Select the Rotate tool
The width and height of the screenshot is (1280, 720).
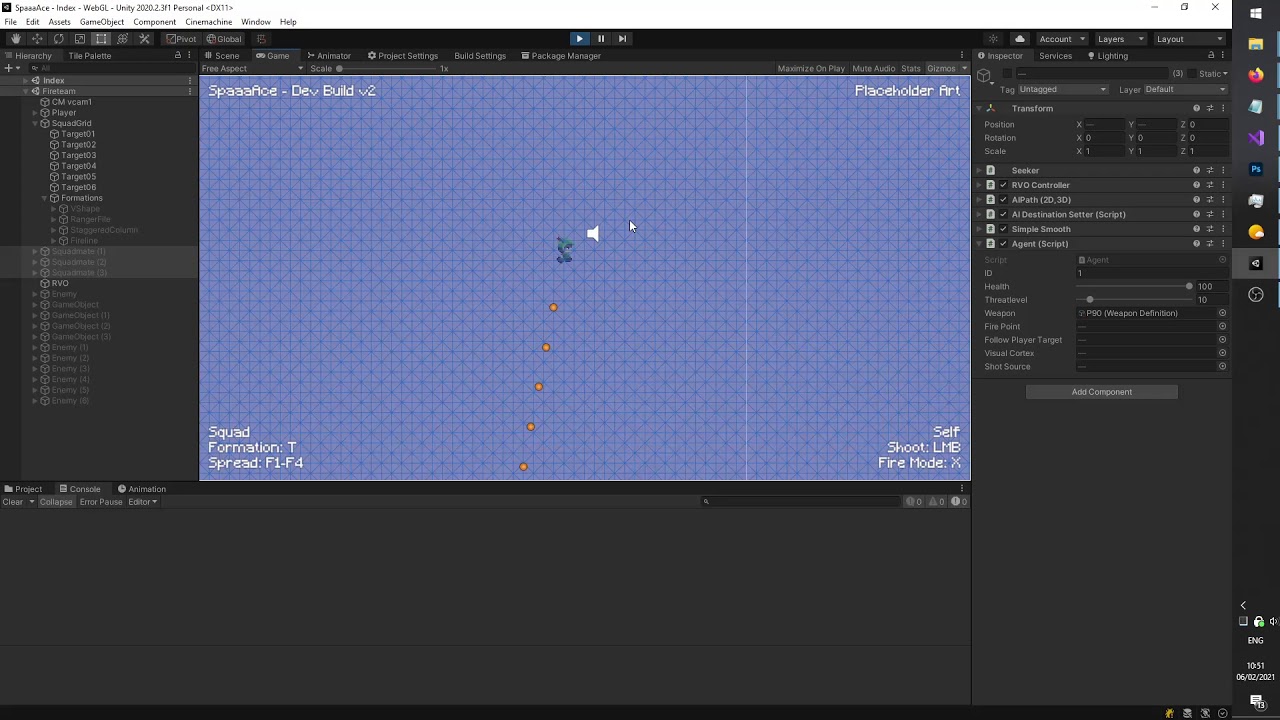(x=58, y=39)
